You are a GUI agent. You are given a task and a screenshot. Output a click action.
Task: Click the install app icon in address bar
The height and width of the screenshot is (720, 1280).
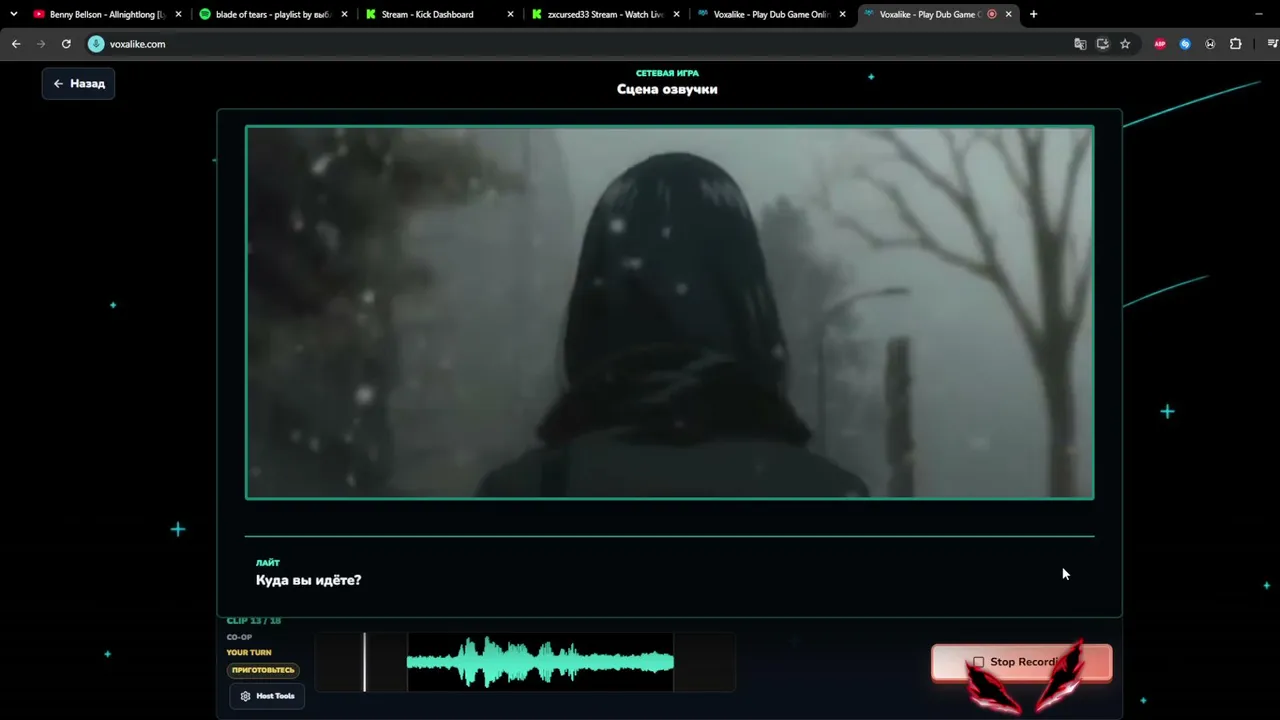click(x=1103, y=44)
